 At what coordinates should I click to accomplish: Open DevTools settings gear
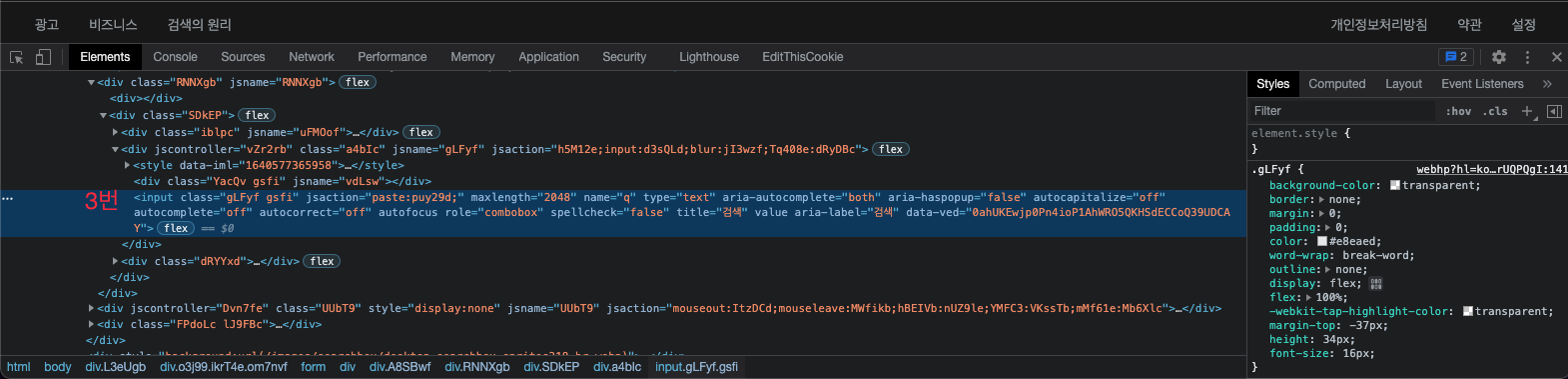[1499, 57]
